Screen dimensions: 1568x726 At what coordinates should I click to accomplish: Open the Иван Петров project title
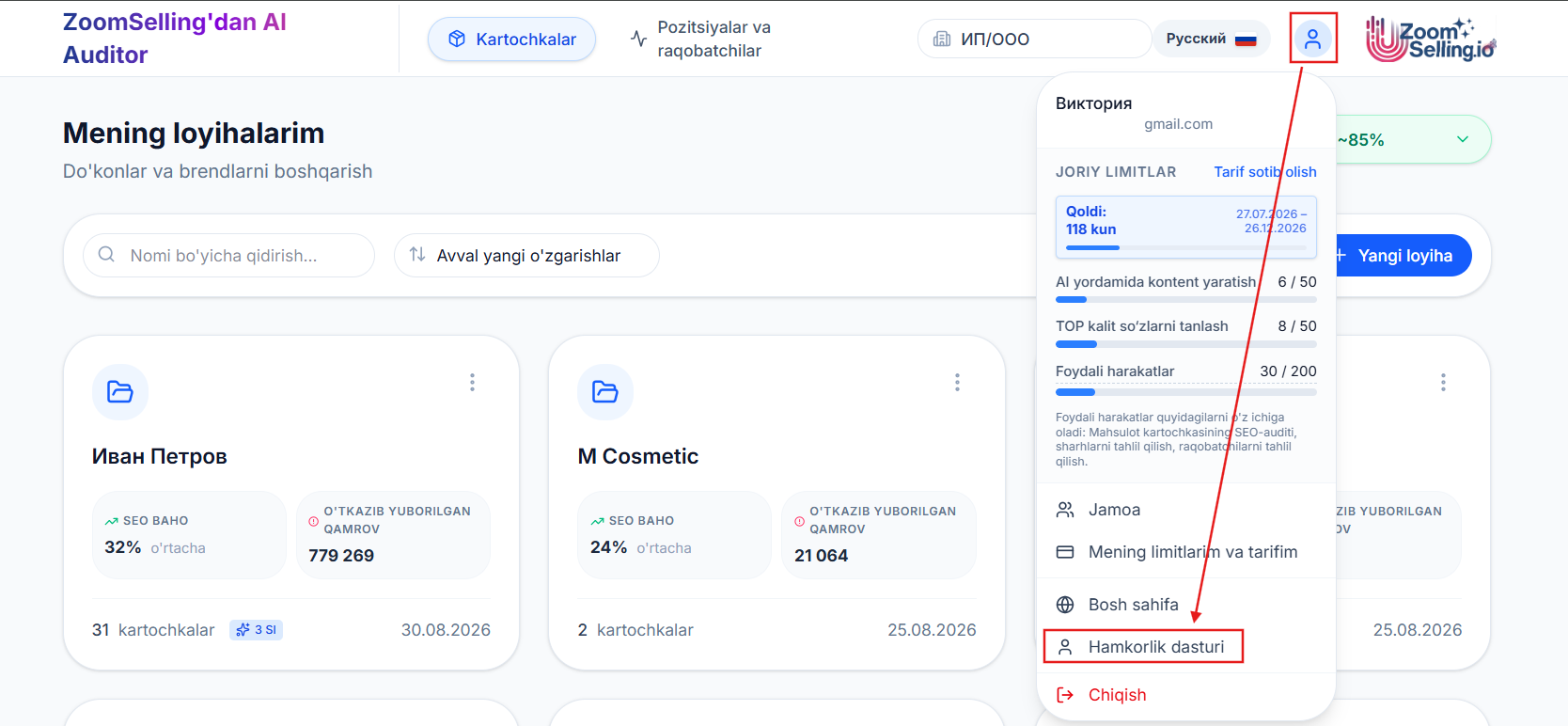click(x=160, y=456)
